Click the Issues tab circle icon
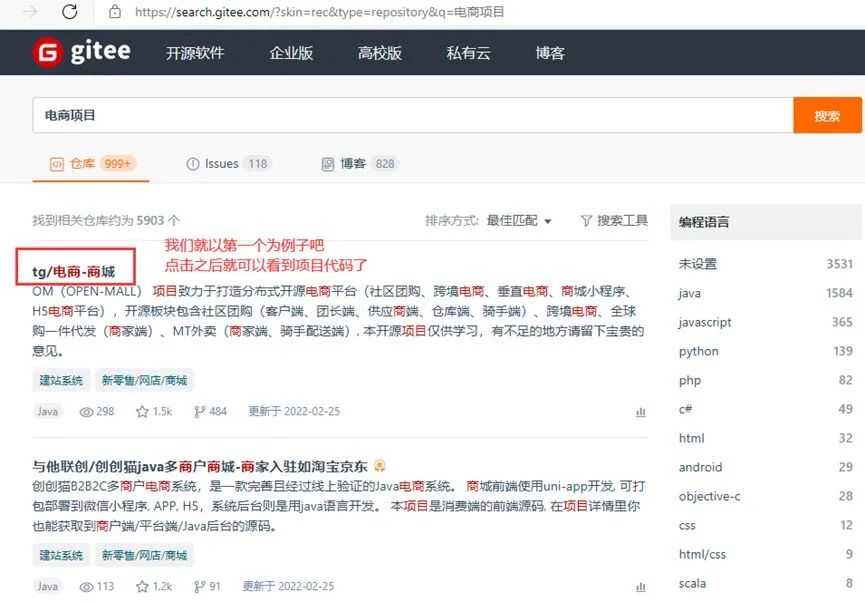 point(193,164)
